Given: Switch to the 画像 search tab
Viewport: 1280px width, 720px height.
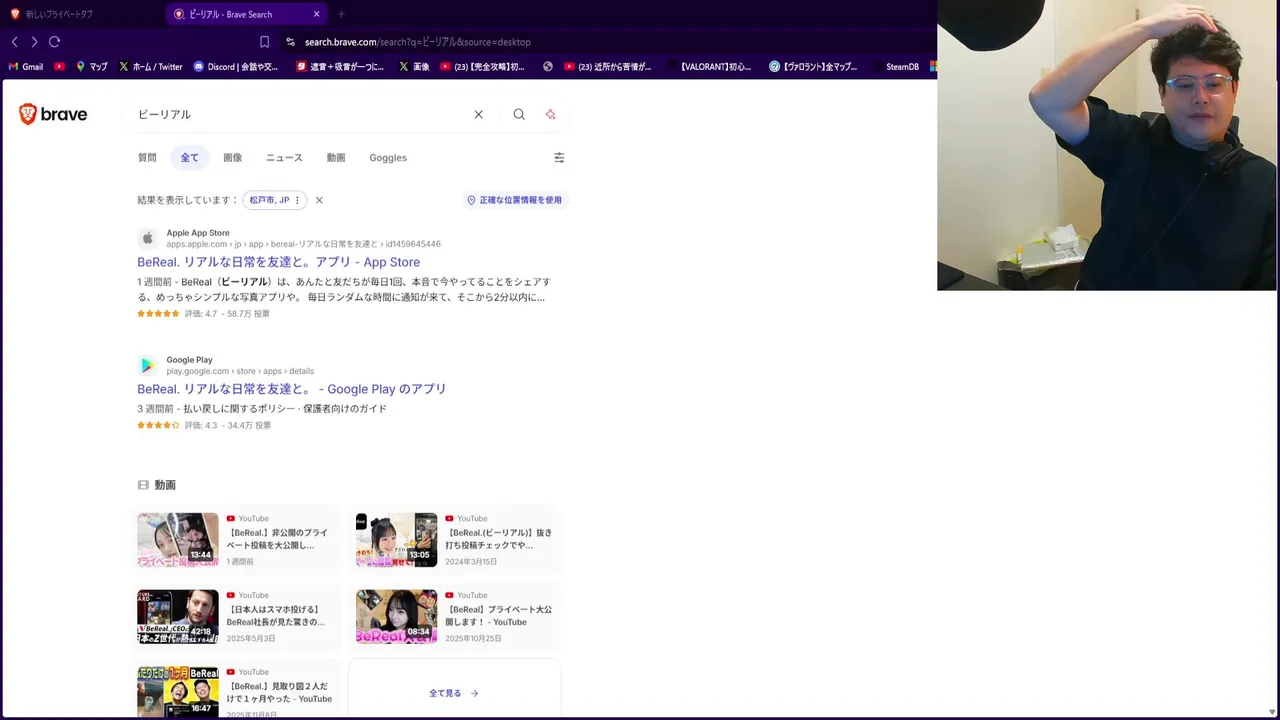Looking at the screenshot, I should [x=232, y=157].
